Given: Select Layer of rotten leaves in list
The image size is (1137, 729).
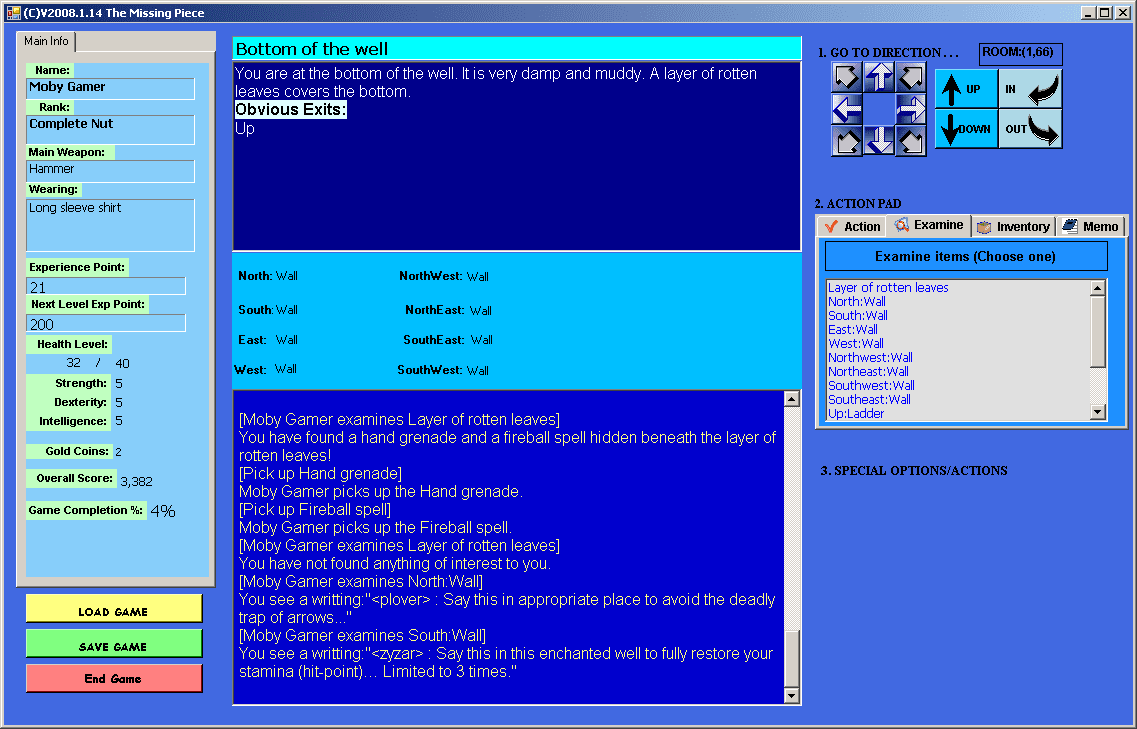Looking at the screenshot, I should 888,288.
